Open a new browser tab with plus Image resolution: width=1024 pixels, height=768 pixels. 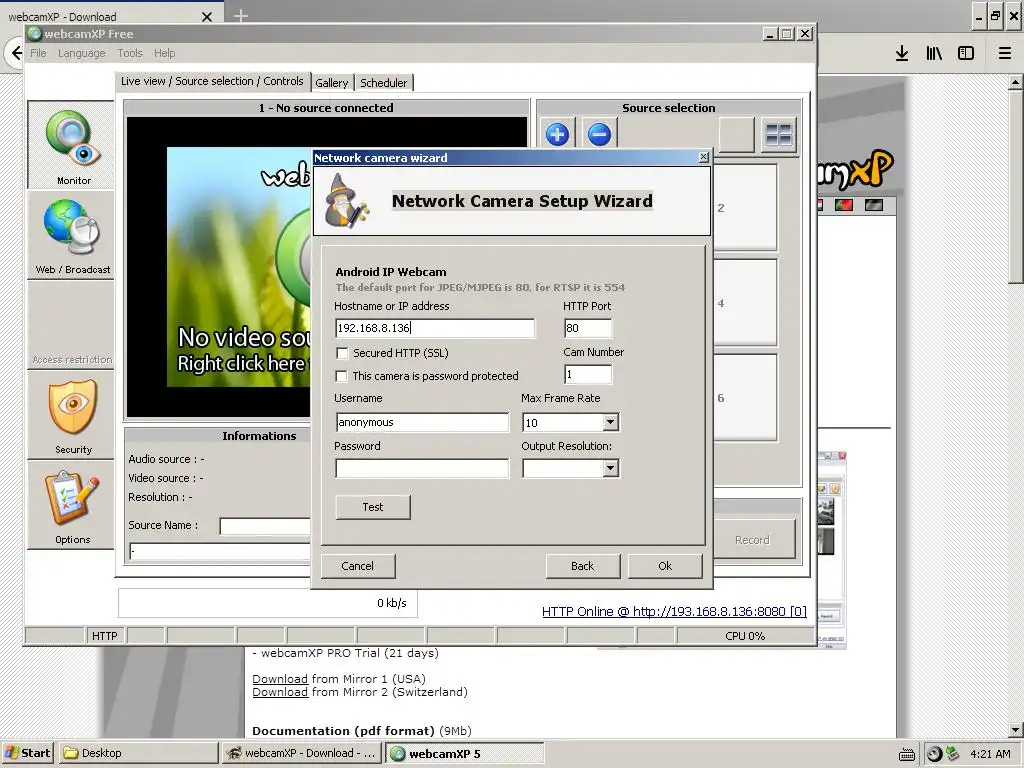[240, 15]
